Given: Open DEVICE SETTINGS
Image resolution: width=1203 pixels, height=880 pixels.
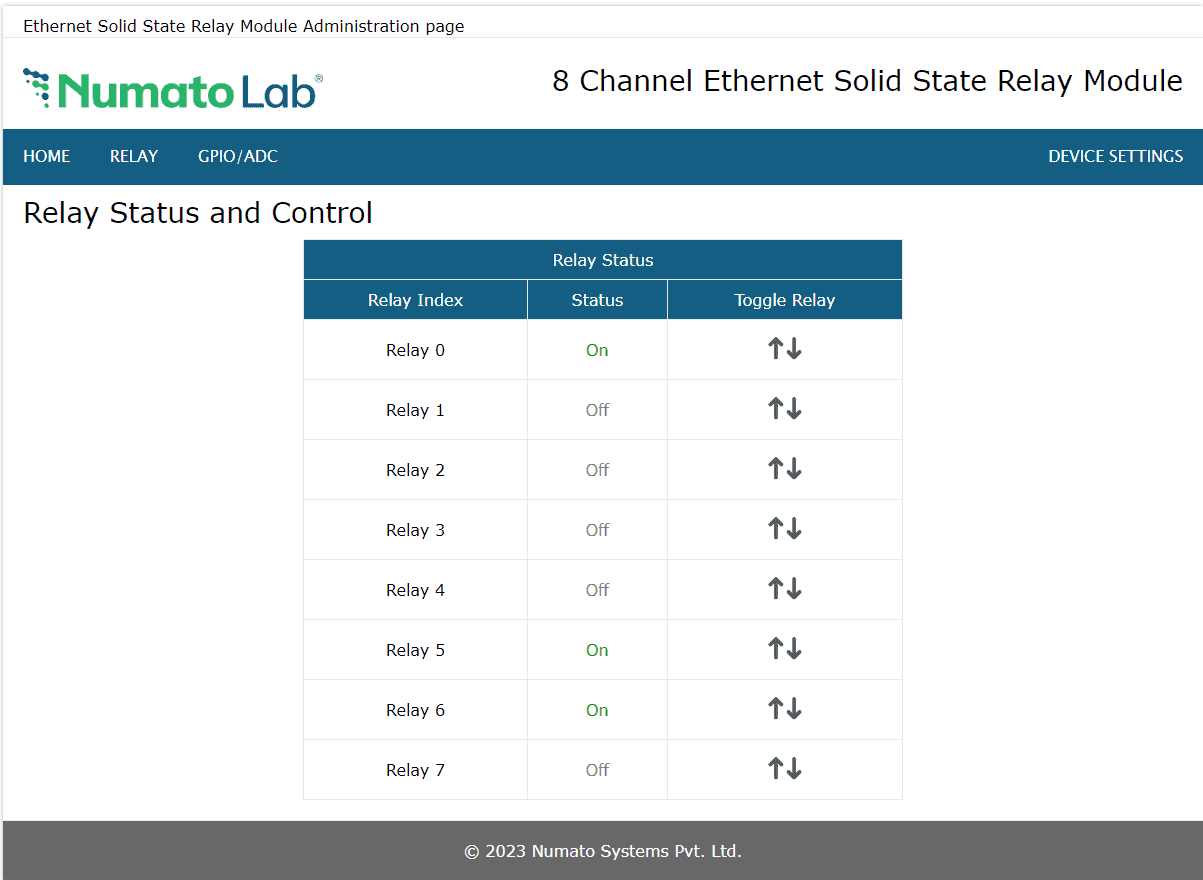Looking at the screenshot, I should (x=1115, y=156).
